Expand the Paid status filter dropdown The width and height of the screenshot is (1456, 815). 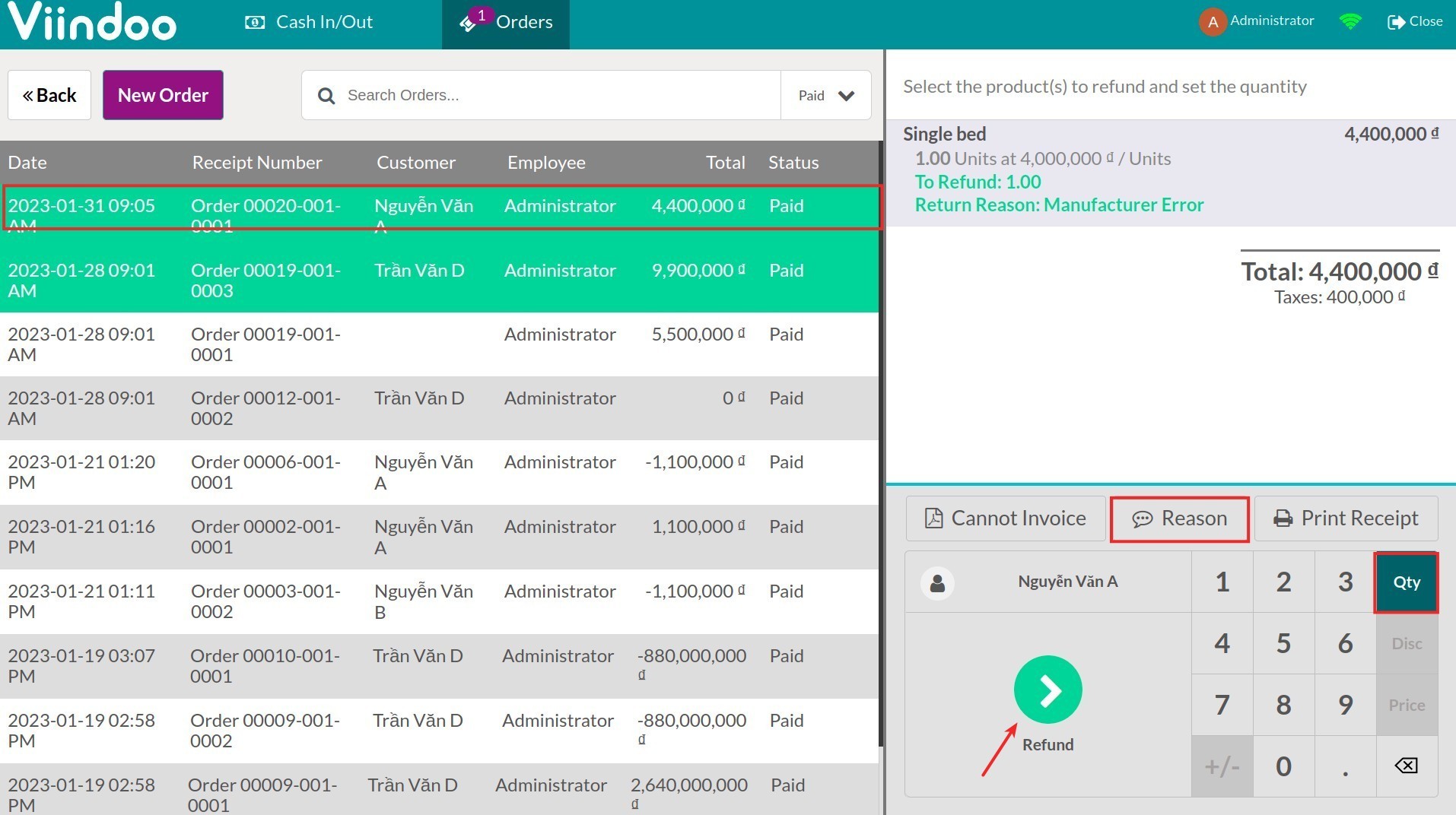coord(825,96)
